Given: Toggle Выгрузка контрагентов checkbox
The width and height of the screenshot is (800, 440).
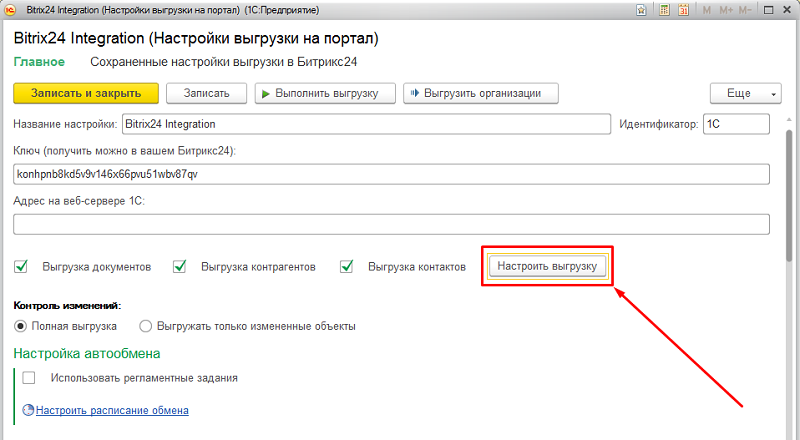Looking at the screenshot, I should [180, 266].
